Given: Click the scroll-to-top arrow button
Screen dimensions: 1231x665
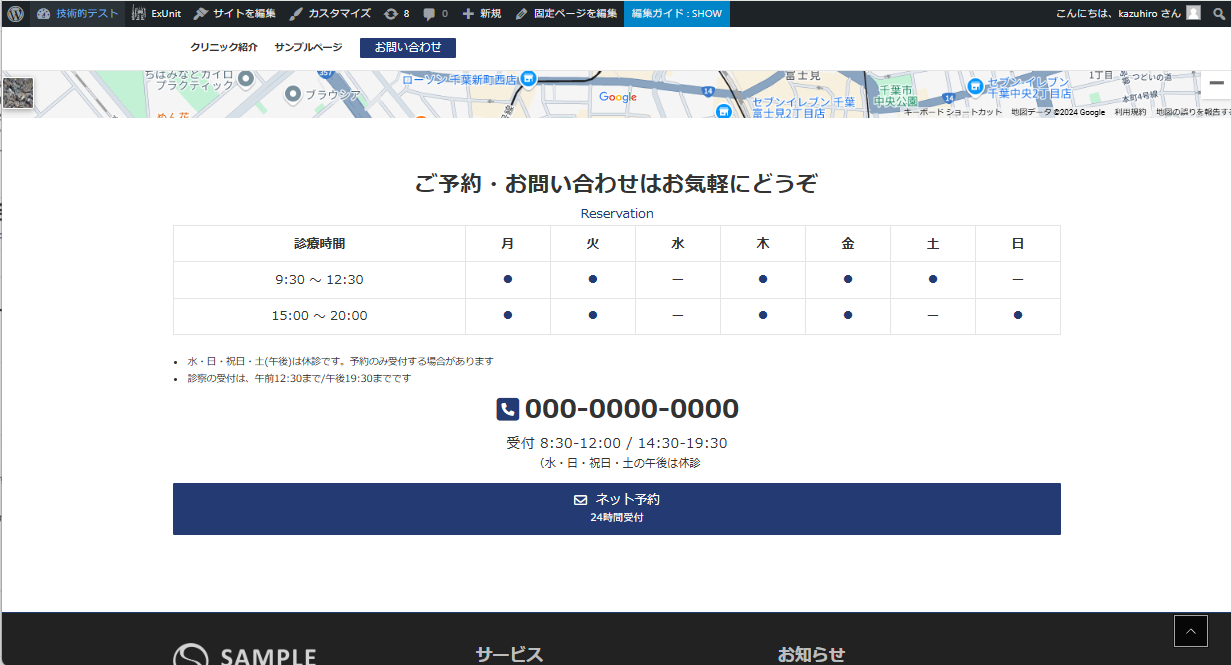Looking at the screenshot, I should pos(1190,631).
